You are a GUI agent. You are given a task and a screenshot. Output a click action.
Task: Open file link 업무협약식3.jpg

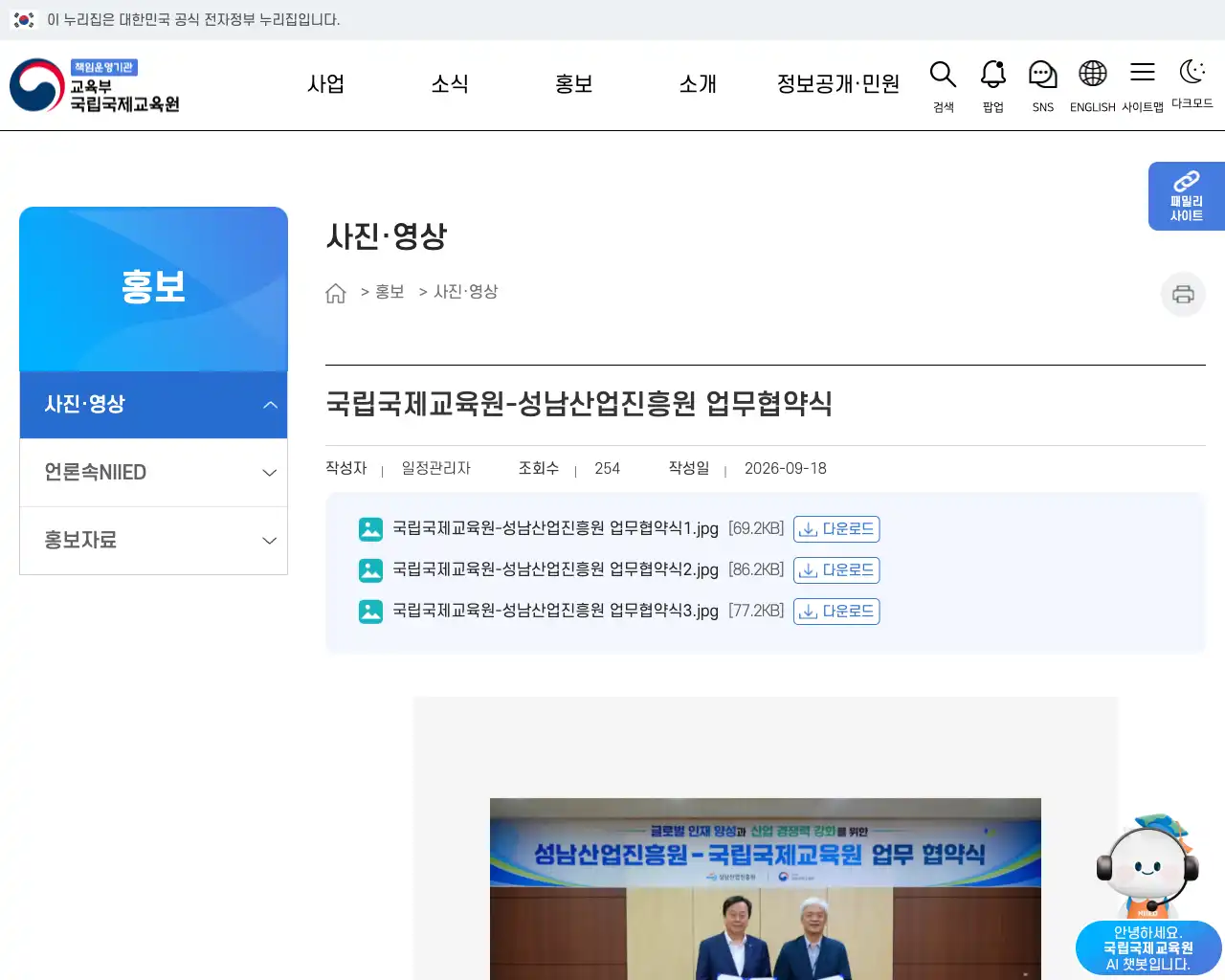pyautogui.click(x=555, y=611)
